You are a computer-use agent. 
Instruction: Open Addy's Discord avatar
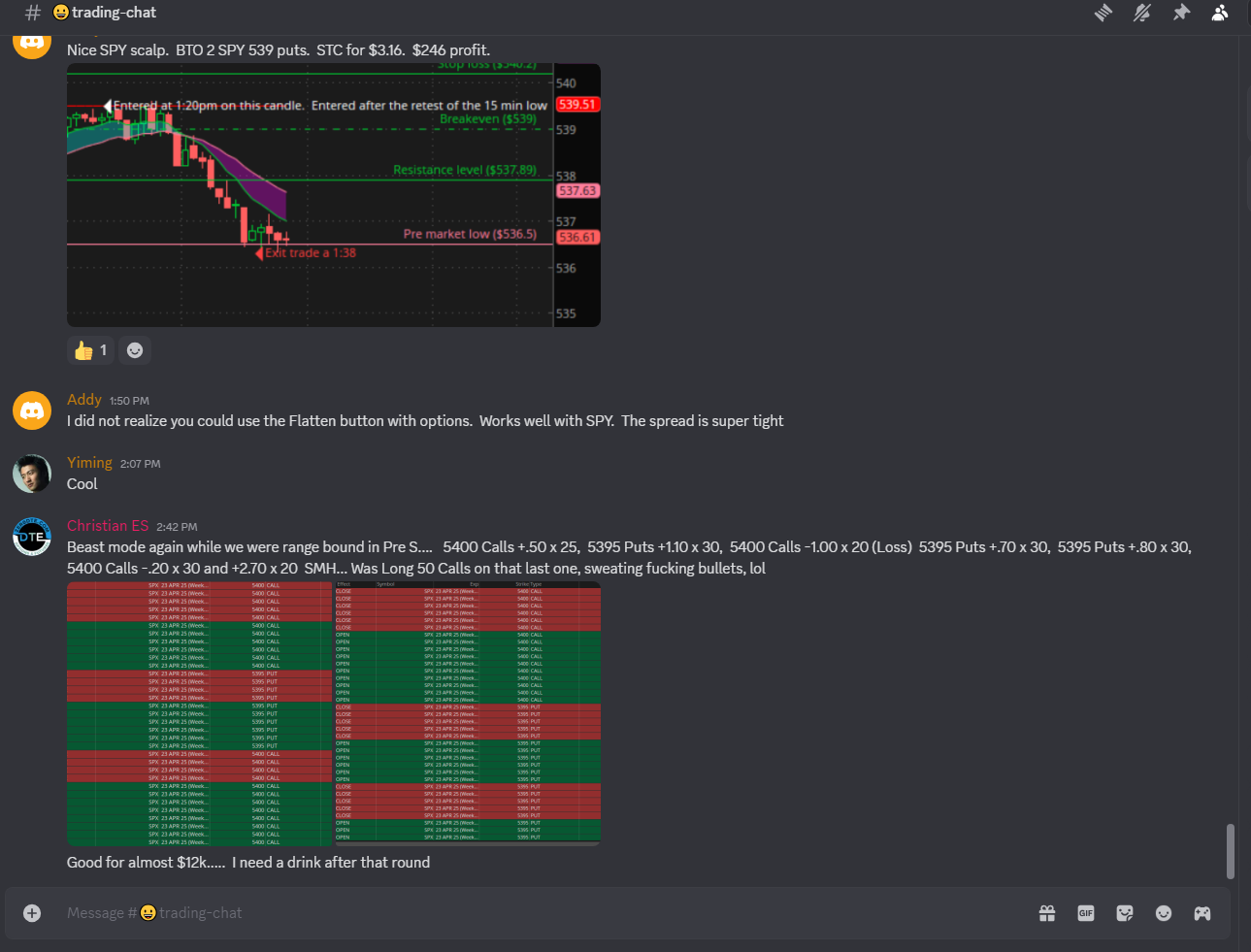pos(32,410)
